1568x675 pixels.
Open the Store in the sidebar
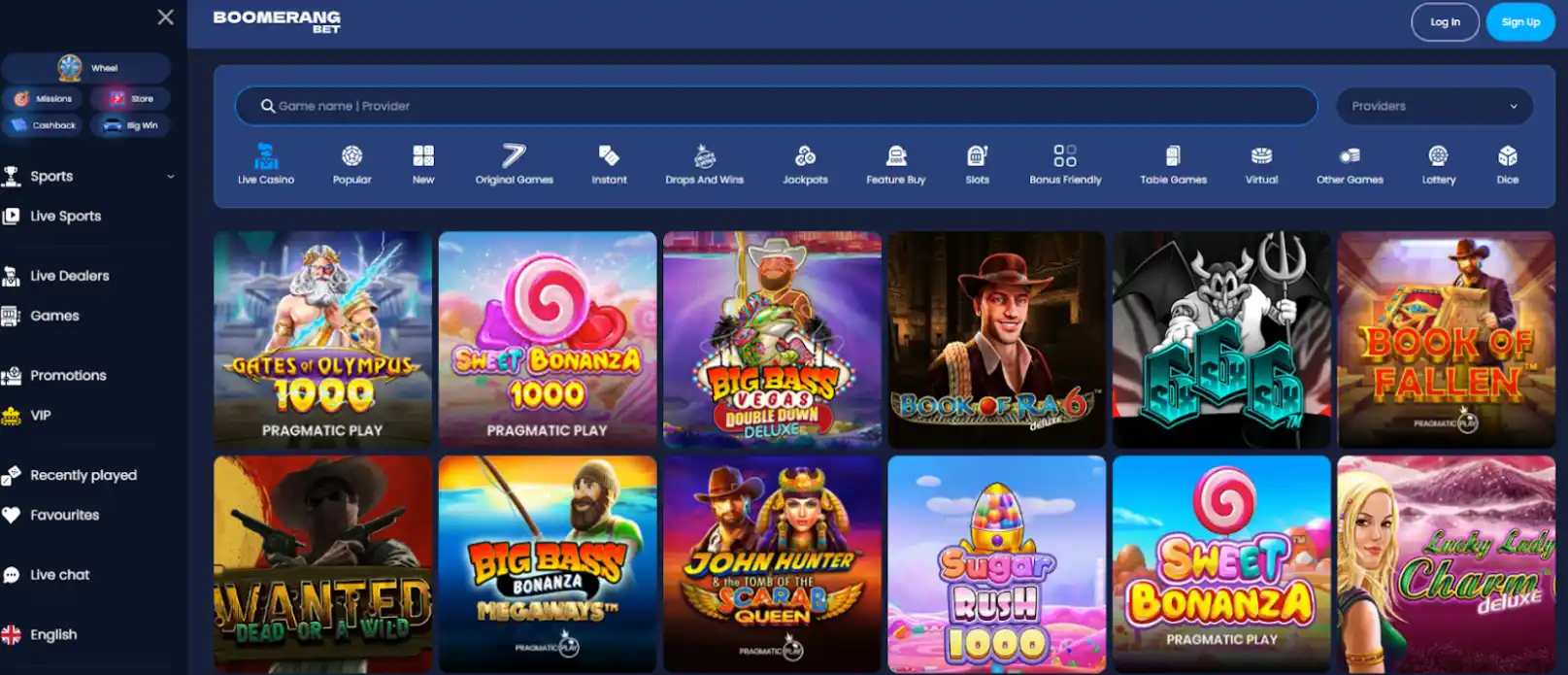130,98
